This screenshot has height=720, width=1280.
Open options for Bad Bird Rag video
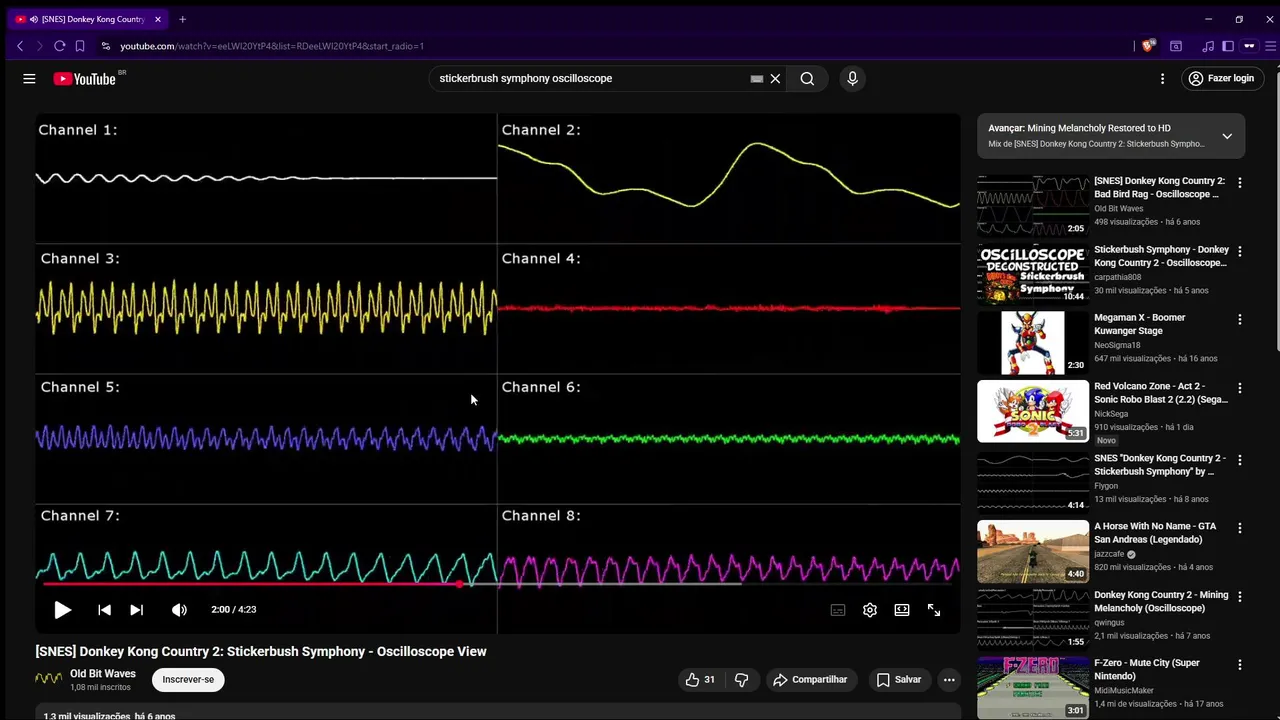click(x=1240, y=183)
